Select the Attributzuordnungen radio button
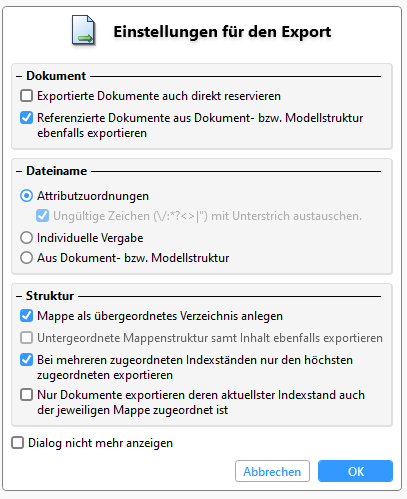This screenshot has height=499, width=407. [x=27, y=196]
